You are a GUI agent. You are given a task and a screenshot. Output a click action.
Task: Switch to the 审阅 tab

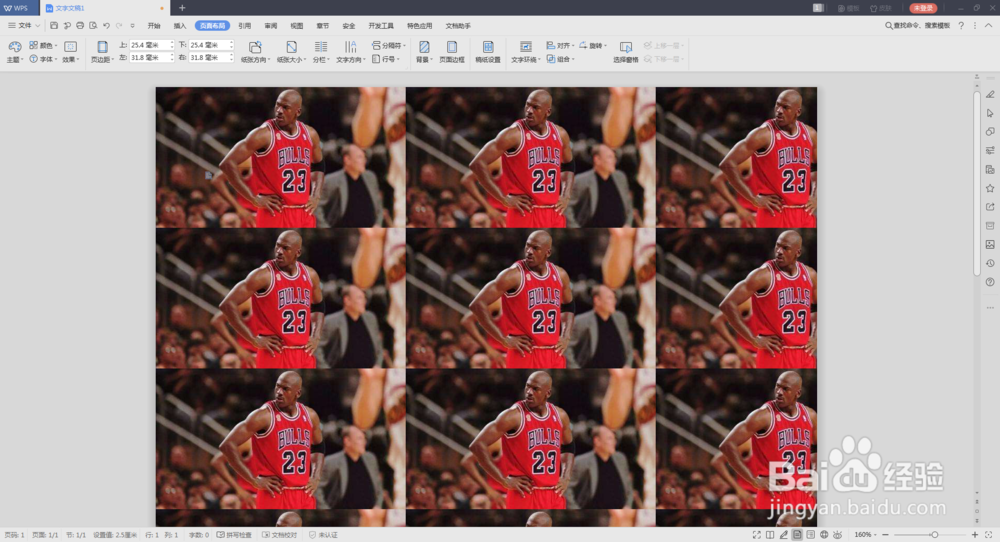[270, 26]
